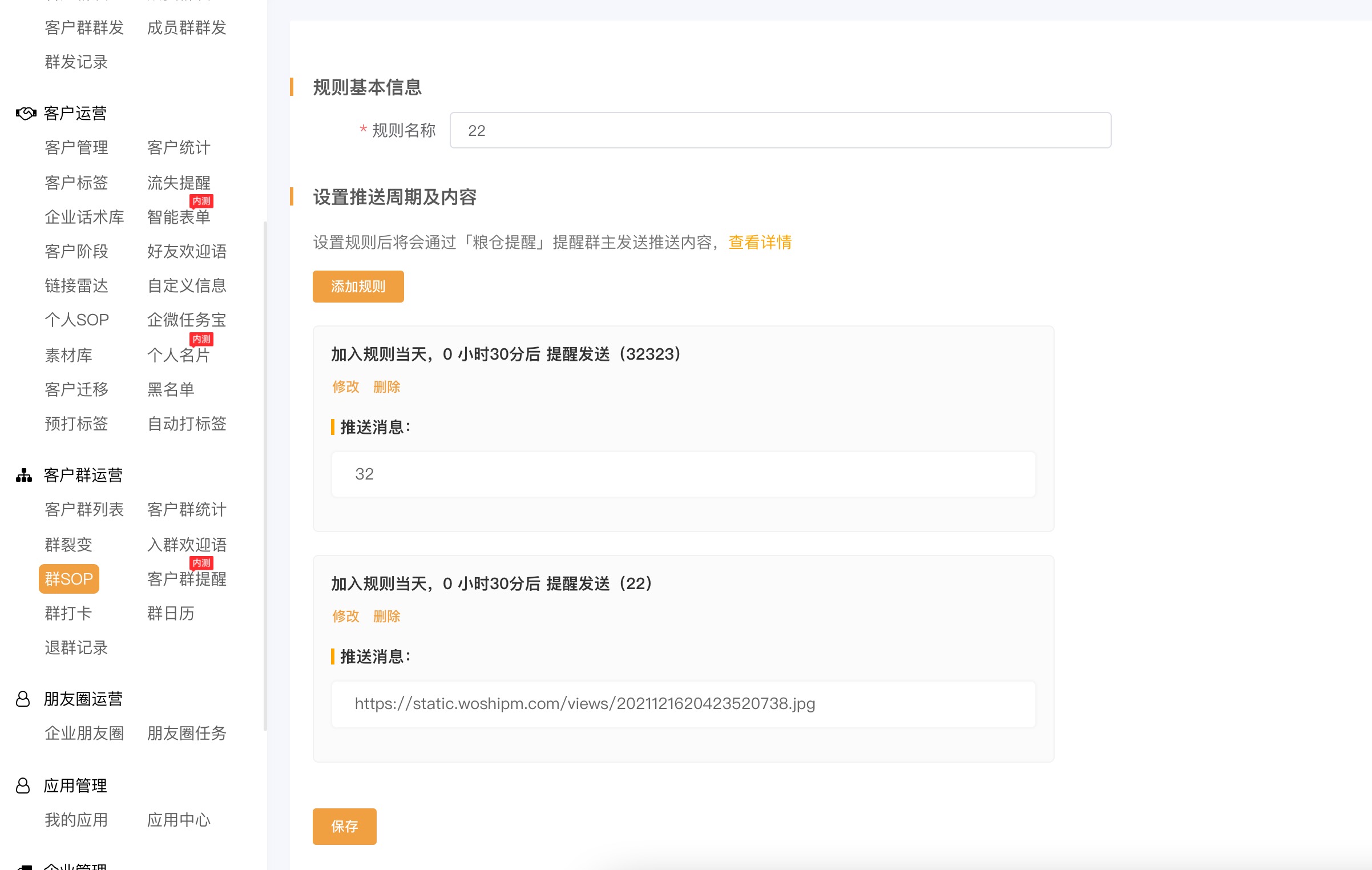Open 客户群列表 from the sidebar
Screen dimensions: 1372x870
tap(84, 510)
